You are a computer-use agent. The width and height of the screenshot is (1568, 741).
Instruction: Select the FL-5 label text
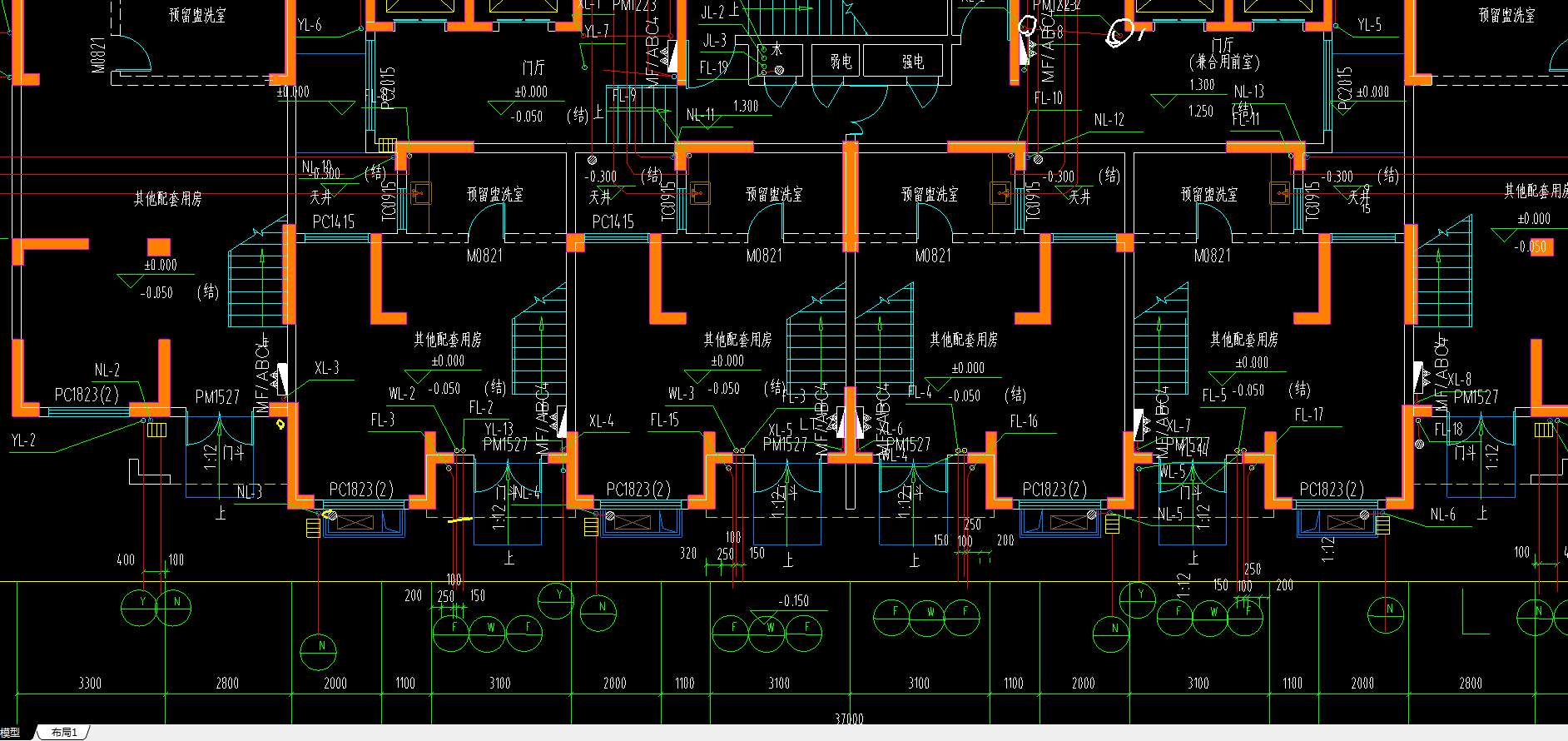click(x=1215, y=395)
